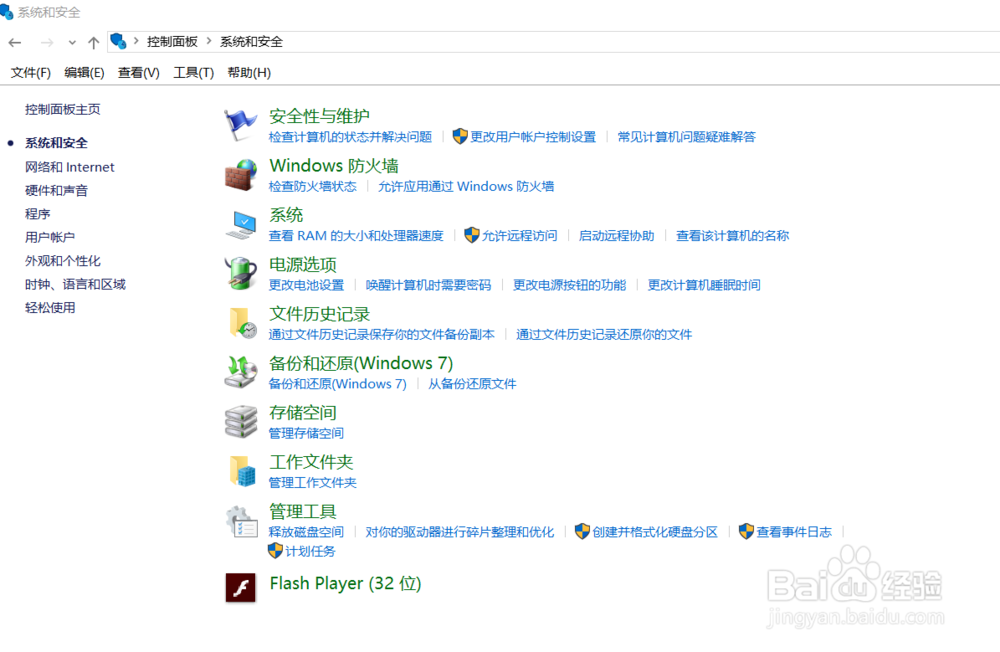Open 程序 category in sidebar
Image resolution: width=1000 pixels, height=652 pixels.
[38, 214]
